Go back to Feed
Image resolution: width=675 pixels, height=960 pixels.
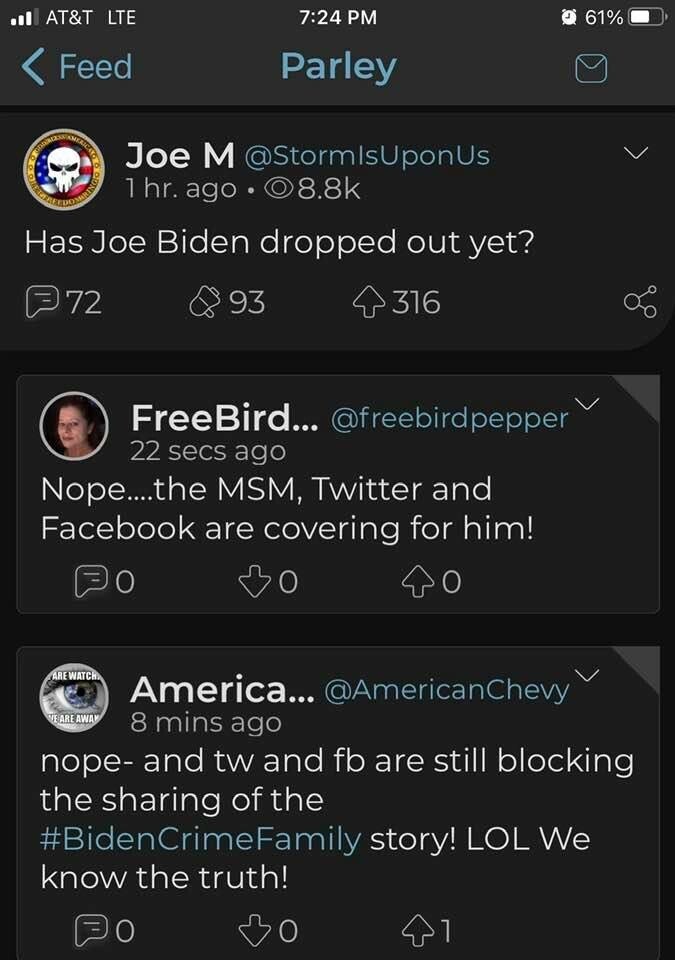tap(77, 68)
